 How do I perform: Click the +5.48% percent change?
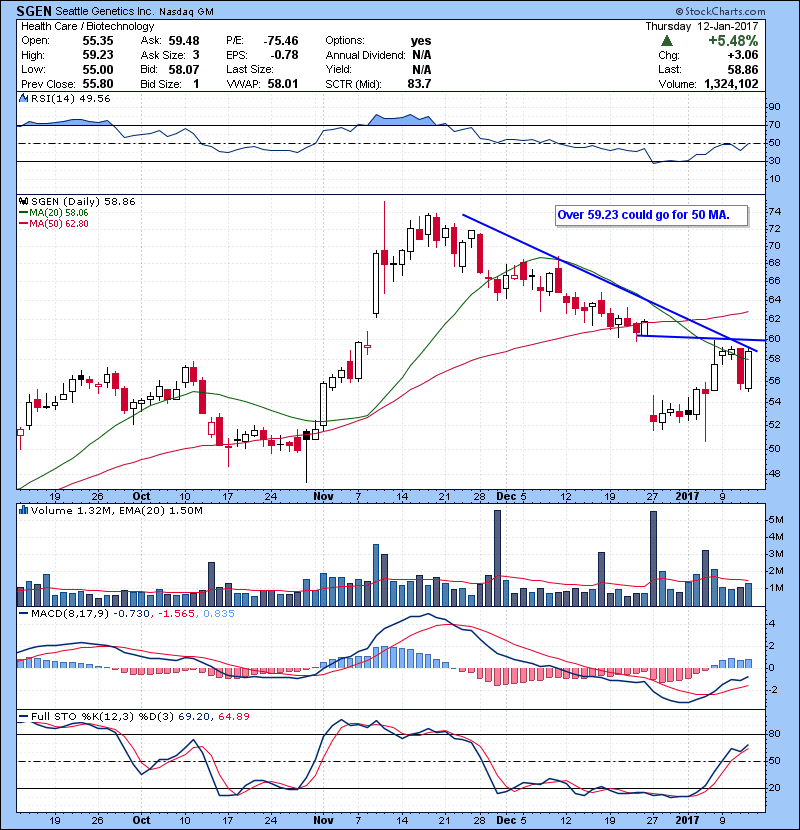coord(733,41)
